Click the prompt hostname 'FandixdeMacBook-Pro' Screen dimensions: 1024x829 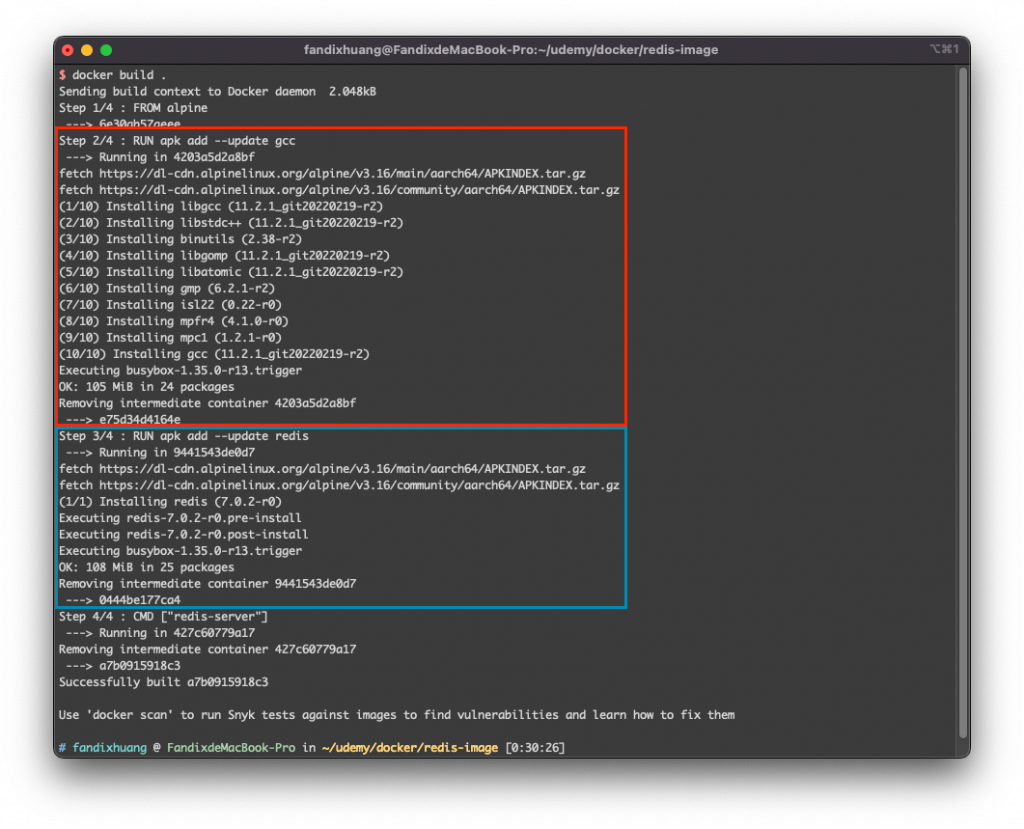click(231, 747)
